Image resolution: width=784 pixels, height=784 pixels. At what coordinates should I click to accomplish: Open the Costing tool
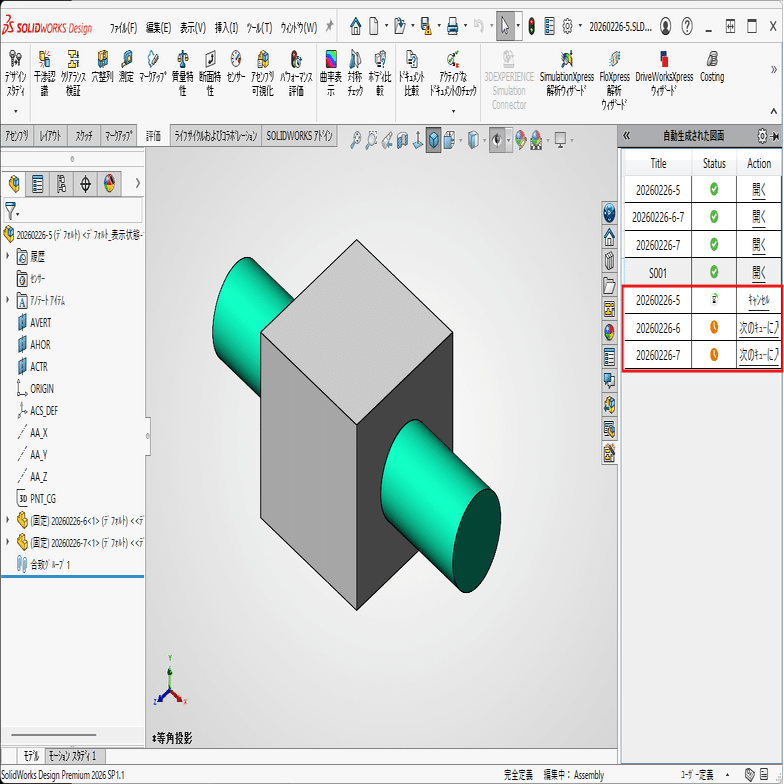tap(712, 66)
